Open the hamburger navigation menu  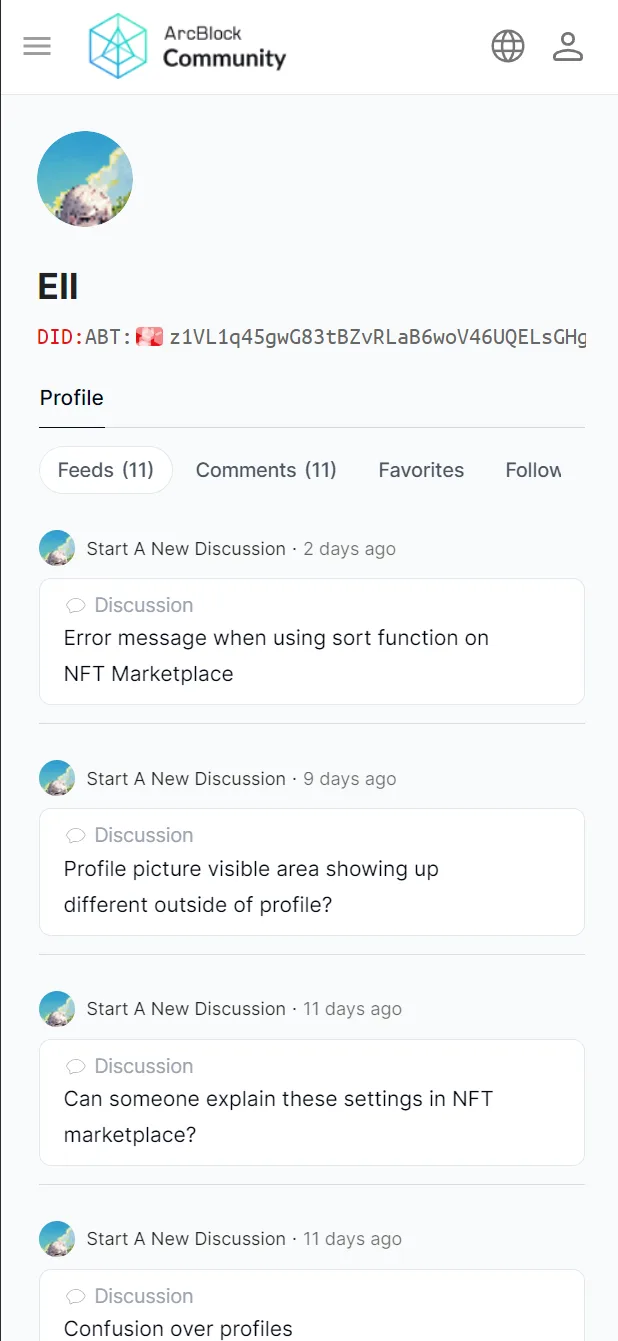click(37, 47)
